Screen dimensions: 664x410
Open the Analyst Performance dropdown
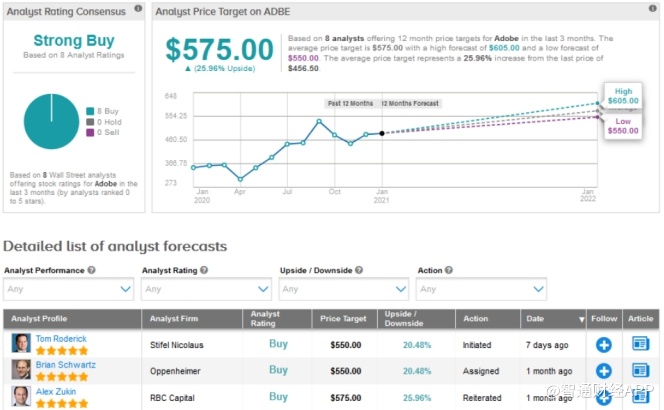tap(68, 289)
